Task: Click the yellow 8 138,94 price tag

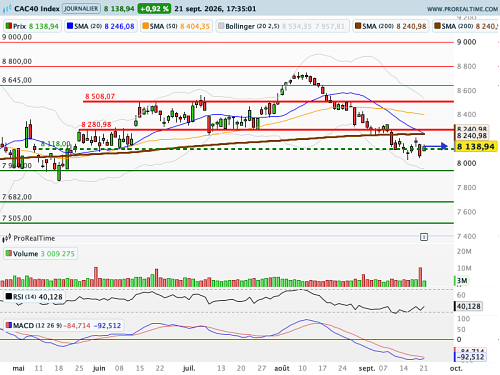Action: pyautogui.click(x=476, y=146)
